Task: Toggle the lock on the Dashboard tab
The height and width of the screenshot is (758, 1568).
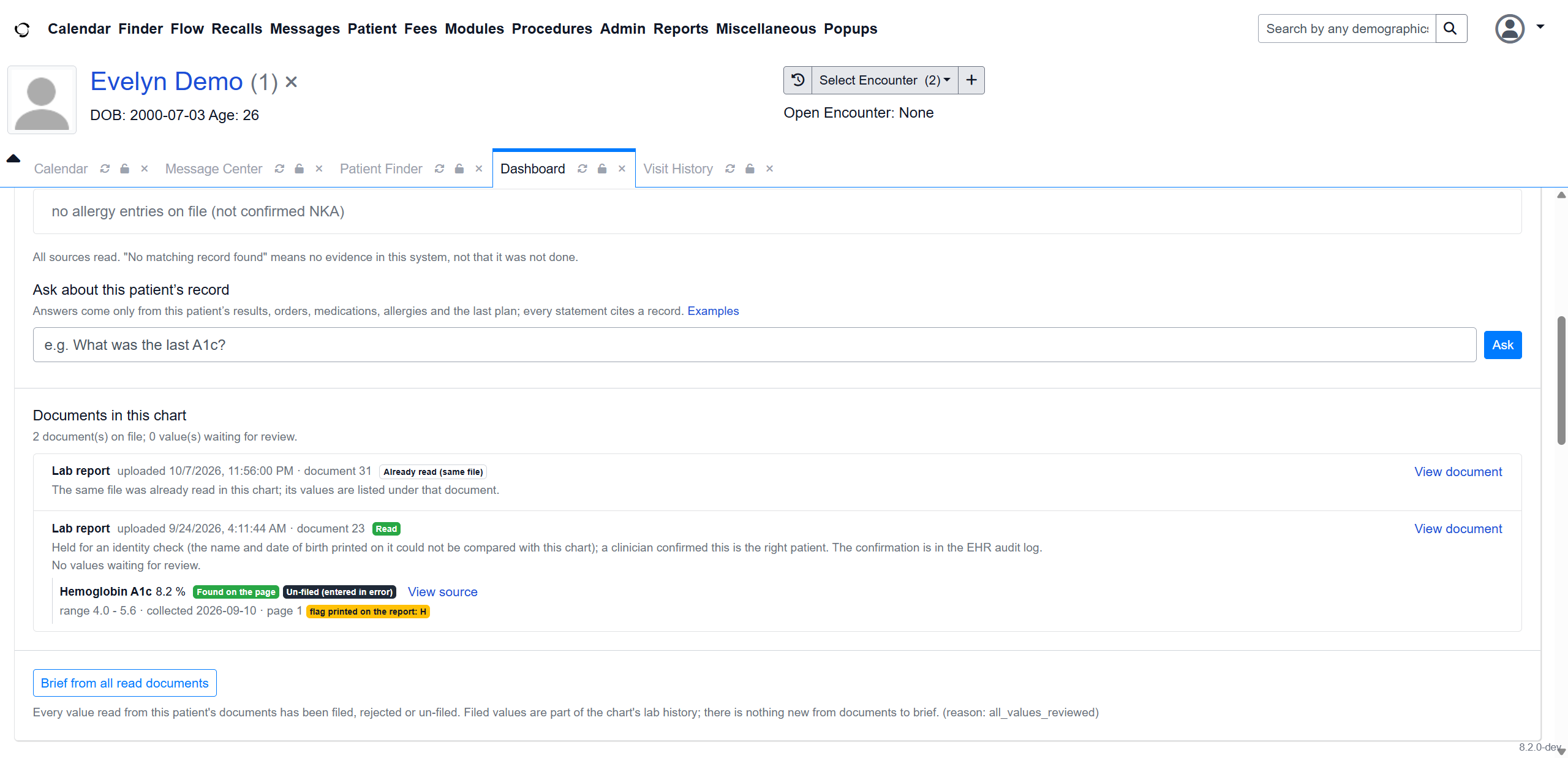Action: tap(602, 169)
